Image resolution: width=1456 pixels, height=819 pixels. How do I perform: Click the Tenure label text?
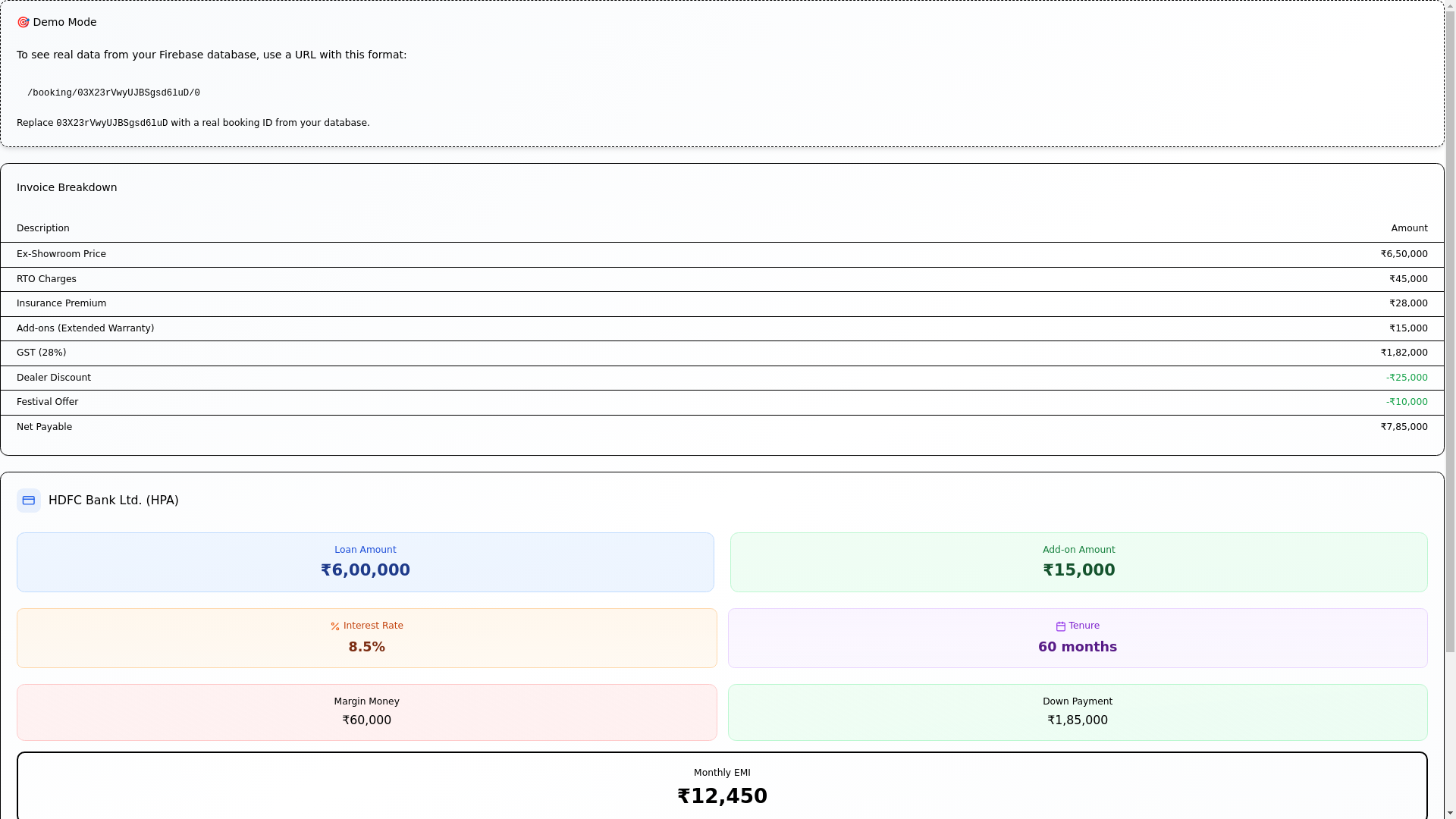click(x=1084, y=626)
